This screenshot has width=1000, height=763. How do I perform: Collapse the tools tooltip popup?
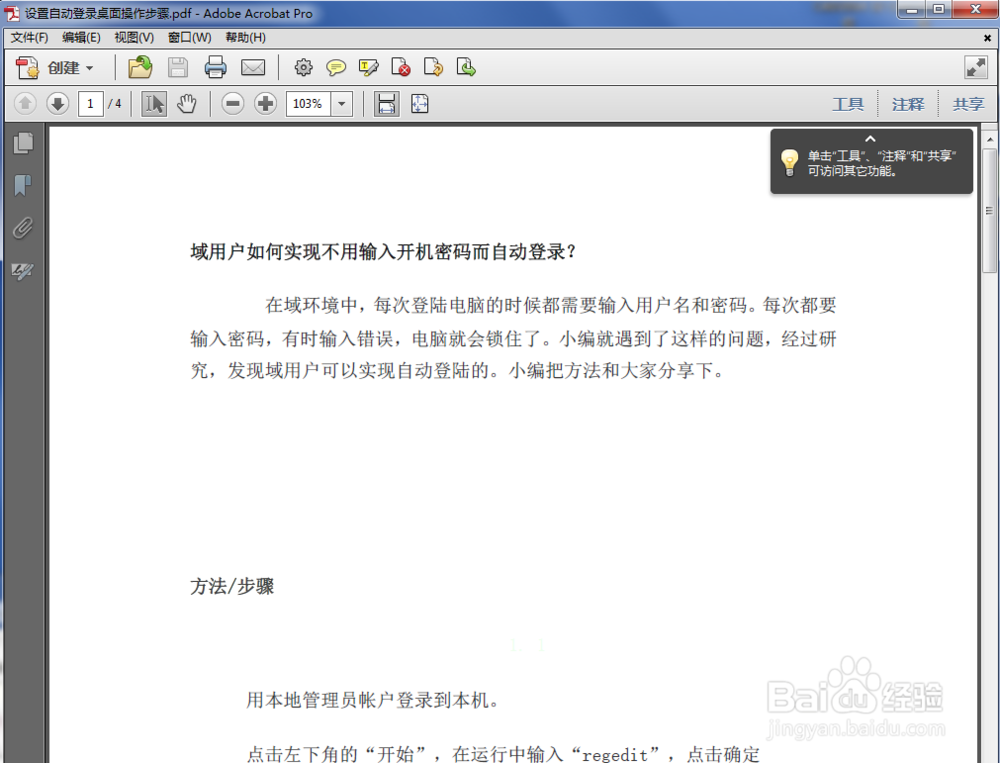[x=869, y=139]
